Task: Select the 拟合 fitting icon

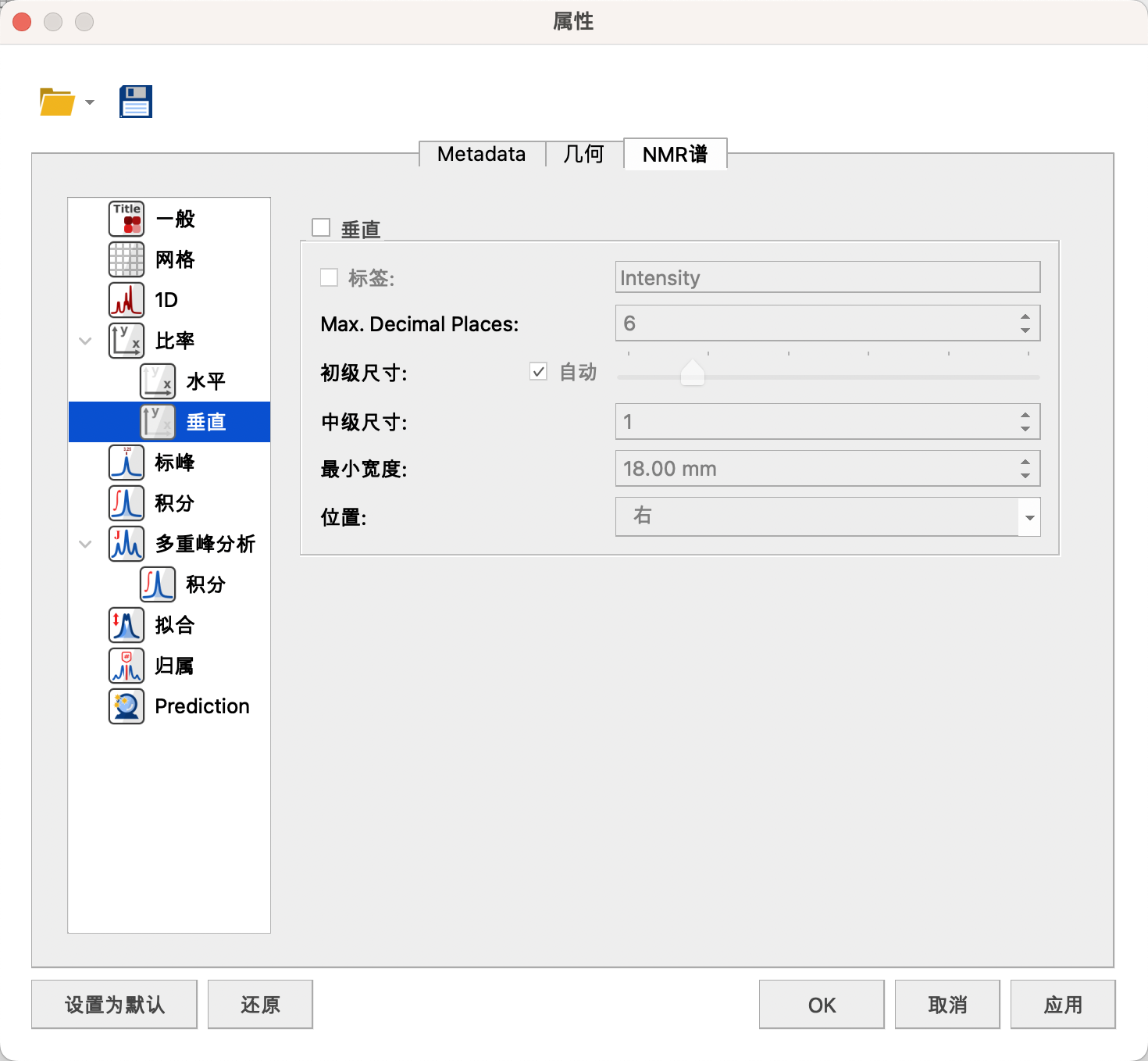Action: coord(127,625)
